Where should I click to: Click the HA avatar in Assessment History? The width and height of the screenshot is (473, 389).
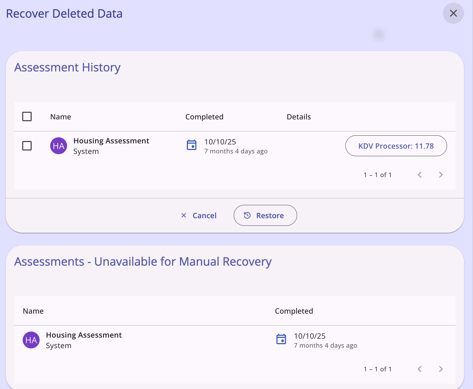click(58, 146)
